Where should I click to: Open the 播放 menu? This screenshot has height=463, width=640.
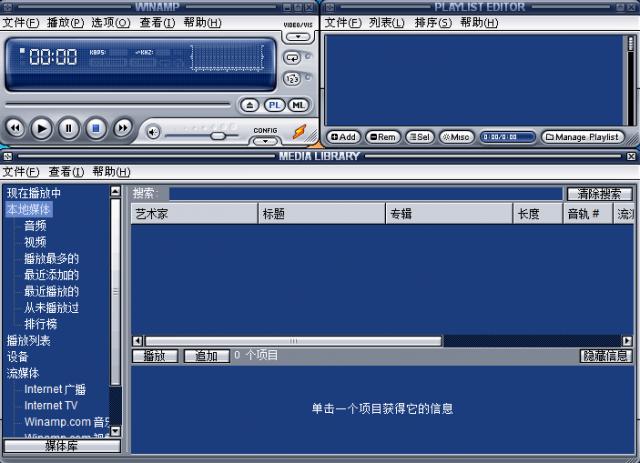point(65,22)
